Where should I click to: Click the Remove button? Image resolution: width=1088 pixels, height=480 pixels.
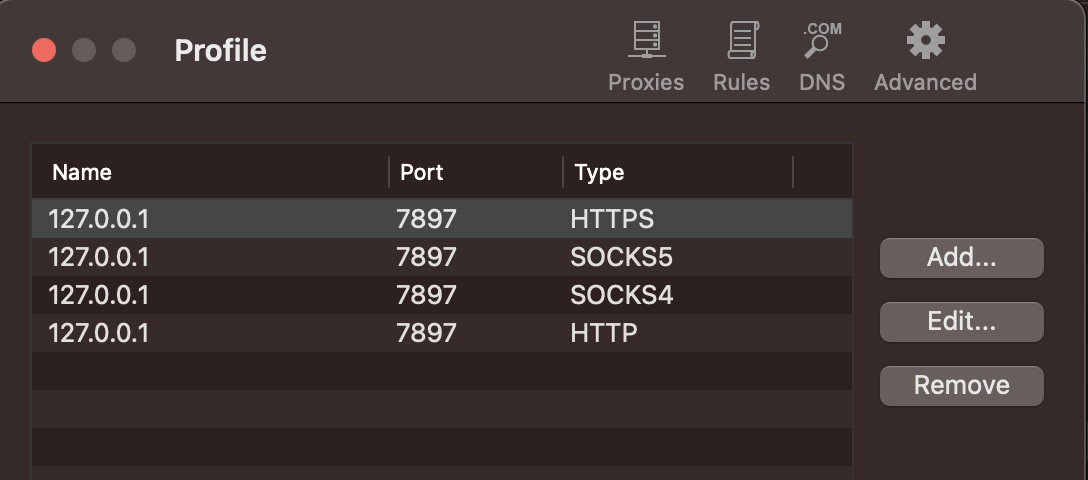coord(962,386)
